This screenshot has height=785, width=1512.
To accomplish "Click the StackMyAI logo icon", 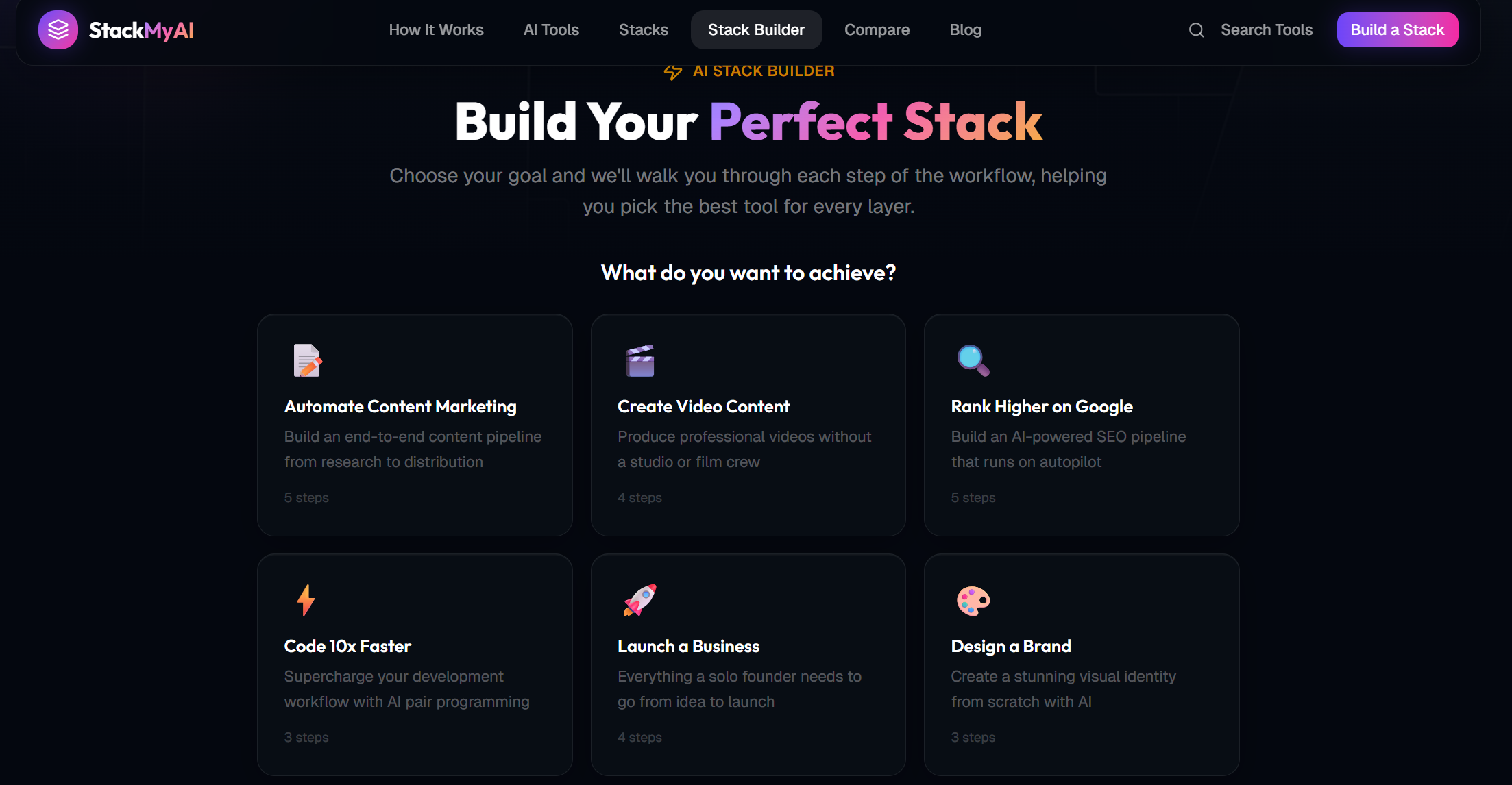I will click(58, 29).
